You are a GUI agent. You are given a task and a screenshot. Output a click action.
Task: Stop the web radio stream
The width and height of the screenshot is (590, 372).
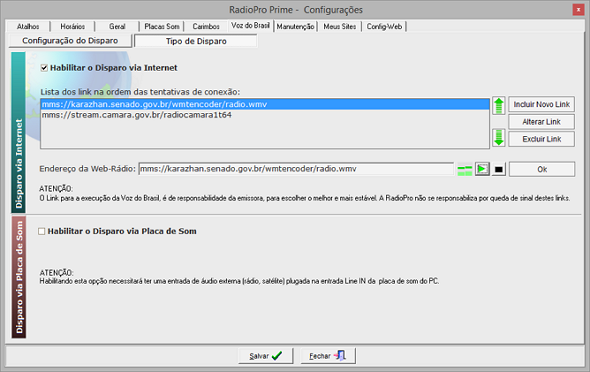(x=499, y=169)
